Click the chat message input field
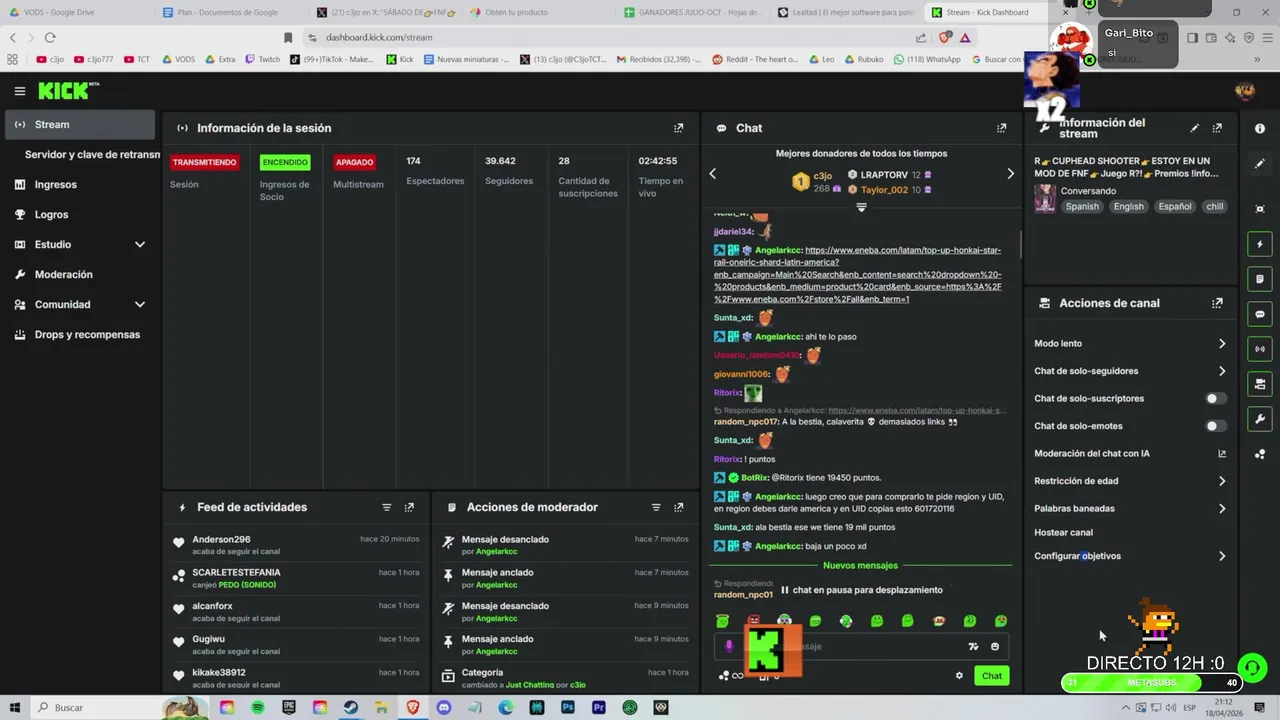Viewport: 1280px width, 720px height. click(x=860, y=647)
